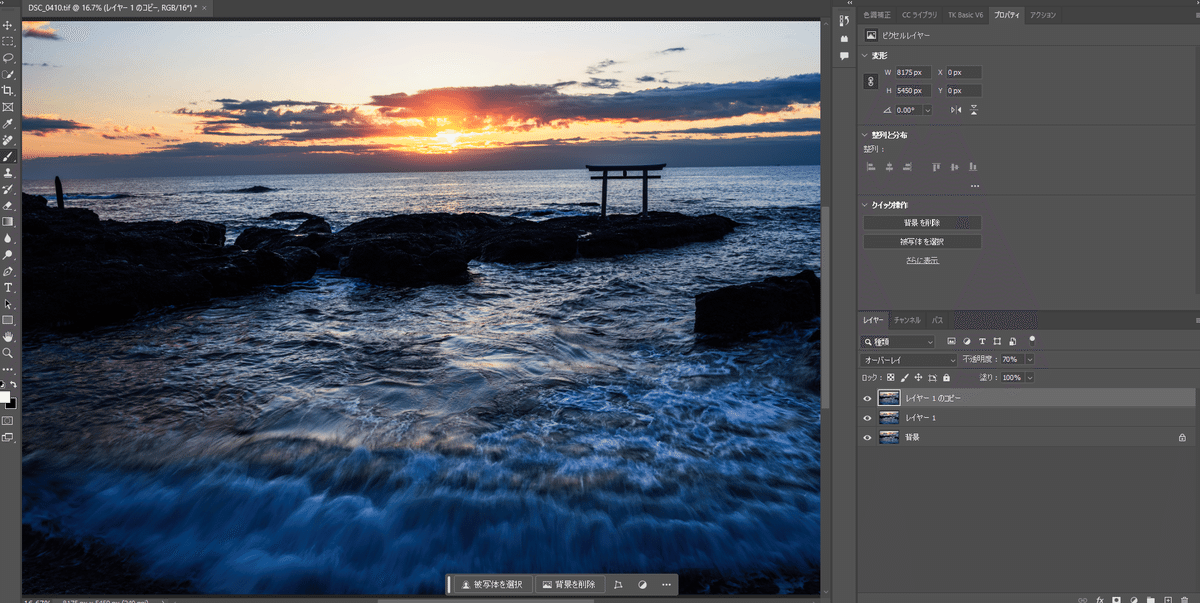Viewport: 1200px width, 603px height.
Task: Delete layer using the trash icon
Action: pos(1184,599)
